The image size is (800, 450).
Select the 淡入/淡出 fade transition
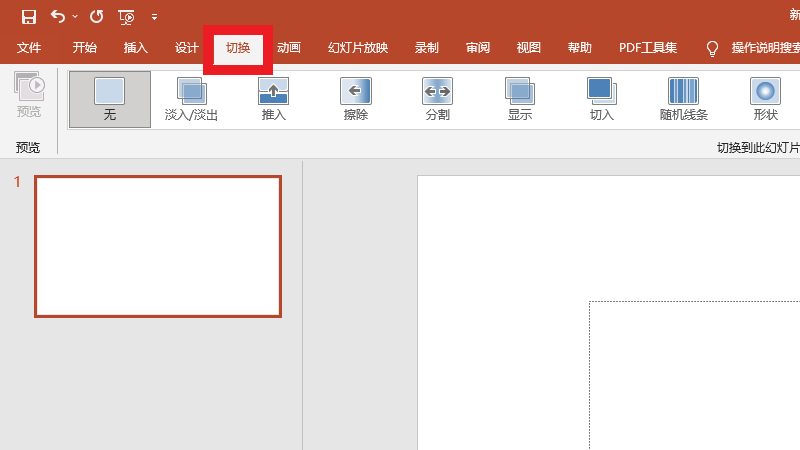click(191, 99)
